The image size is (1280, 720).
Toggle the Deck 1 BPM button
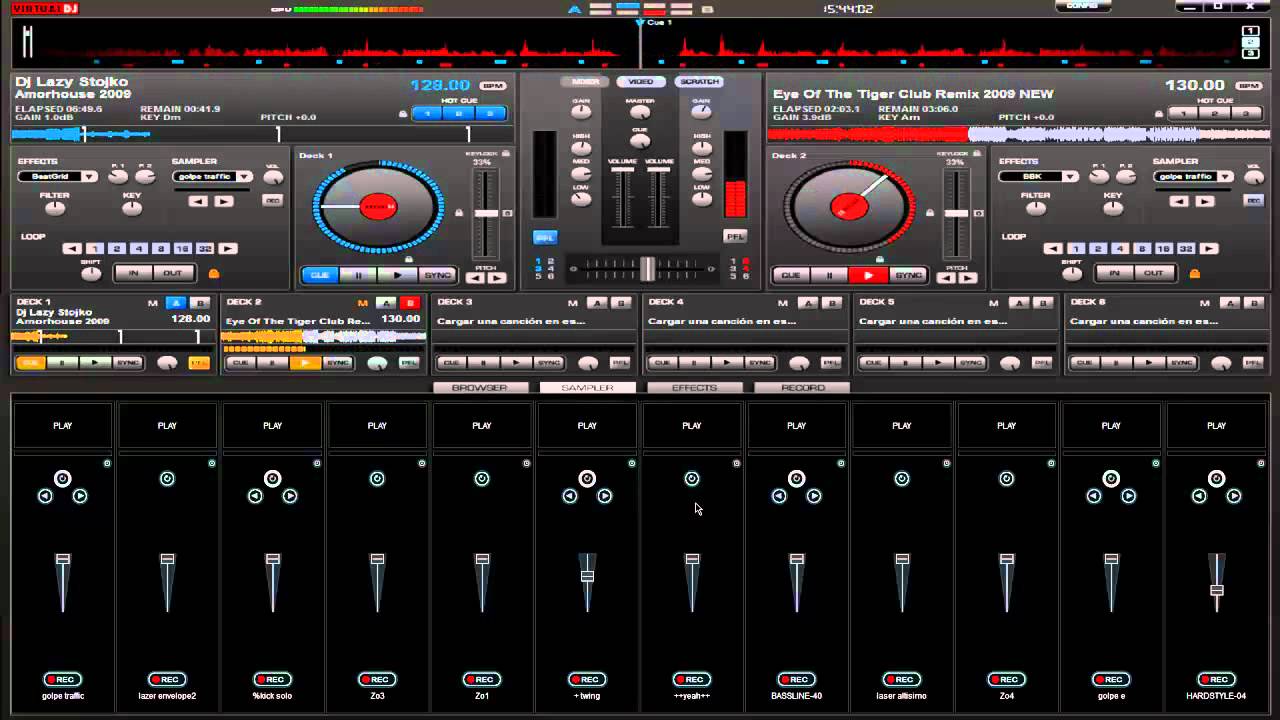tap(493, 86)
